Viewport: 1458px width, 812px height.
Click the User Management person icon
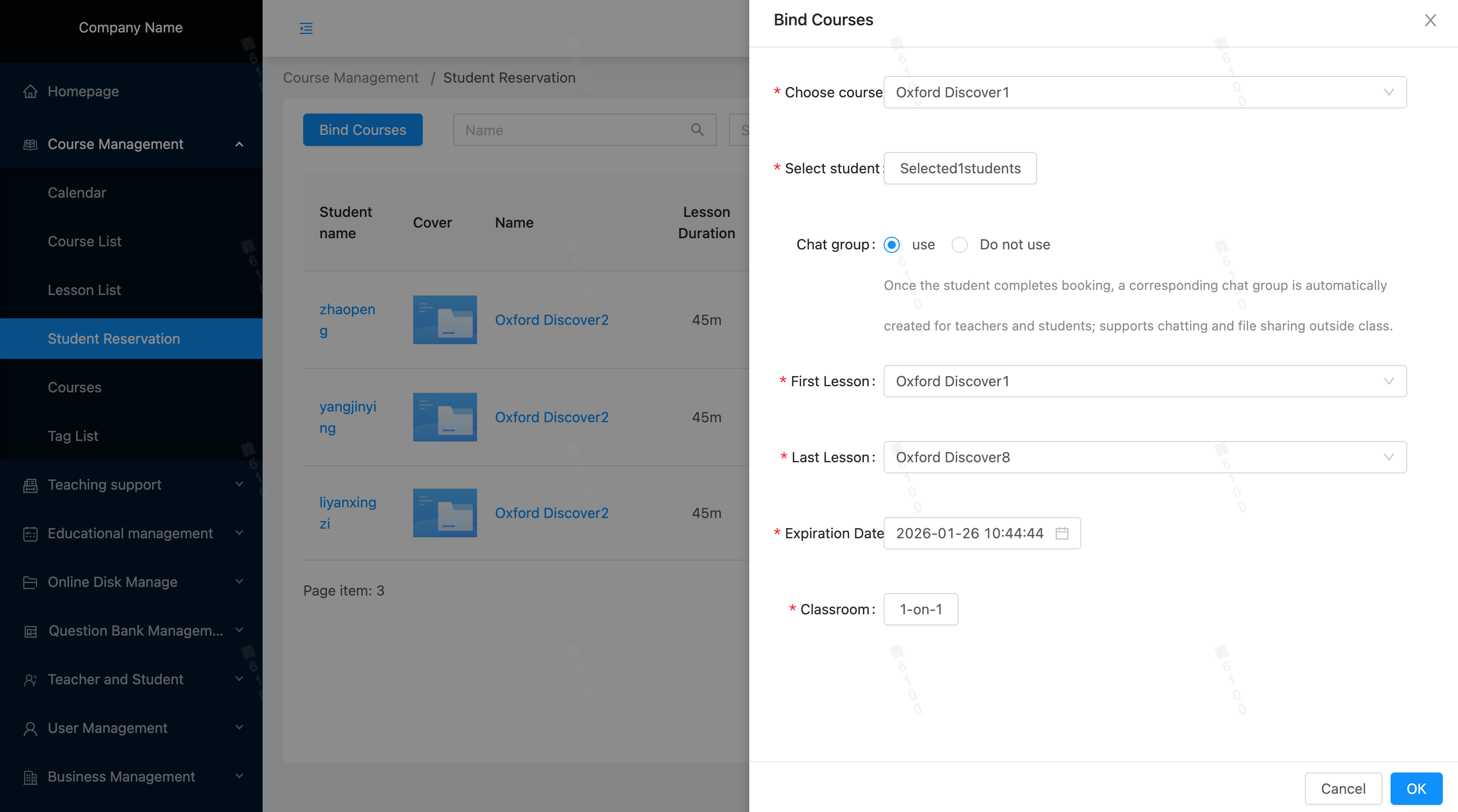(x=30, y=728)
